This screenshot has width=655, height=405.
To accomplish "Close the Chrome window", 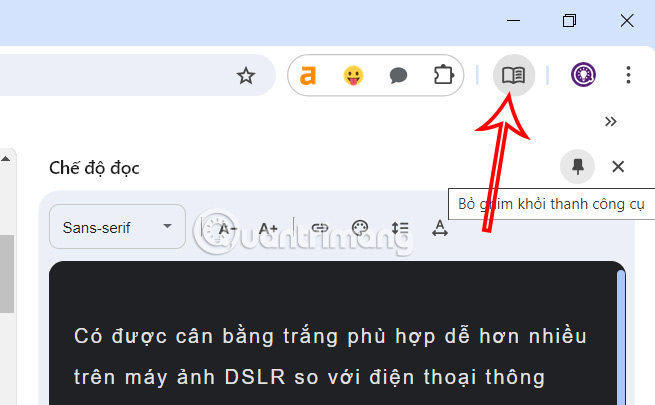I will (x=627, y=20).
